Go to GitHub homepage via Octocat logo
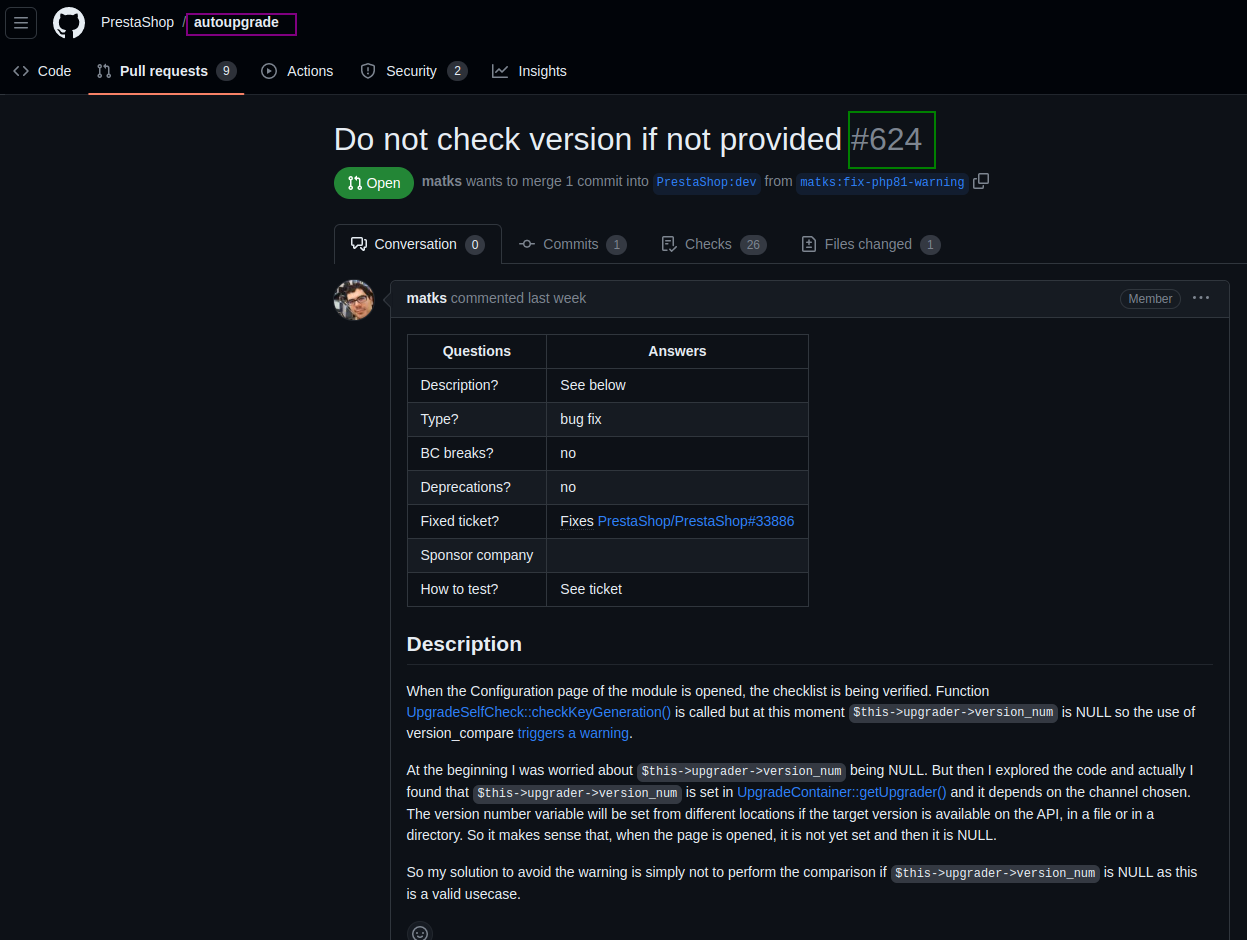 pos(69,22)
